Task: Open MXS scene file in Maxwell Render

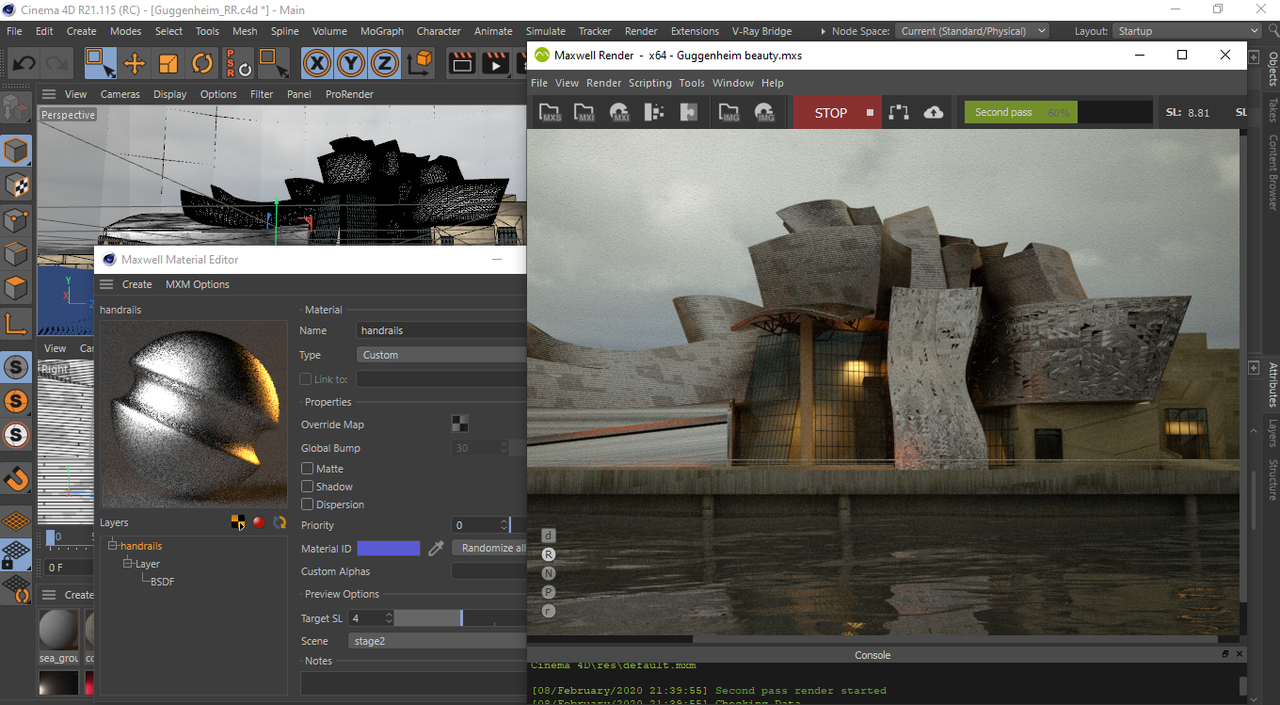Action: pyautogui.click(x=550, y=113)
